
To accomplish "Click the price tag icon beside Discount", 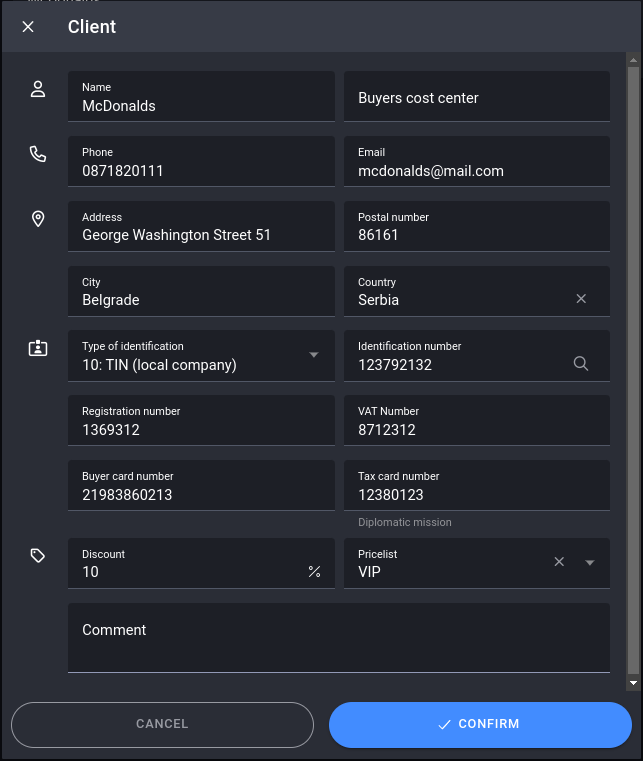I will click(x=38, y=556).
